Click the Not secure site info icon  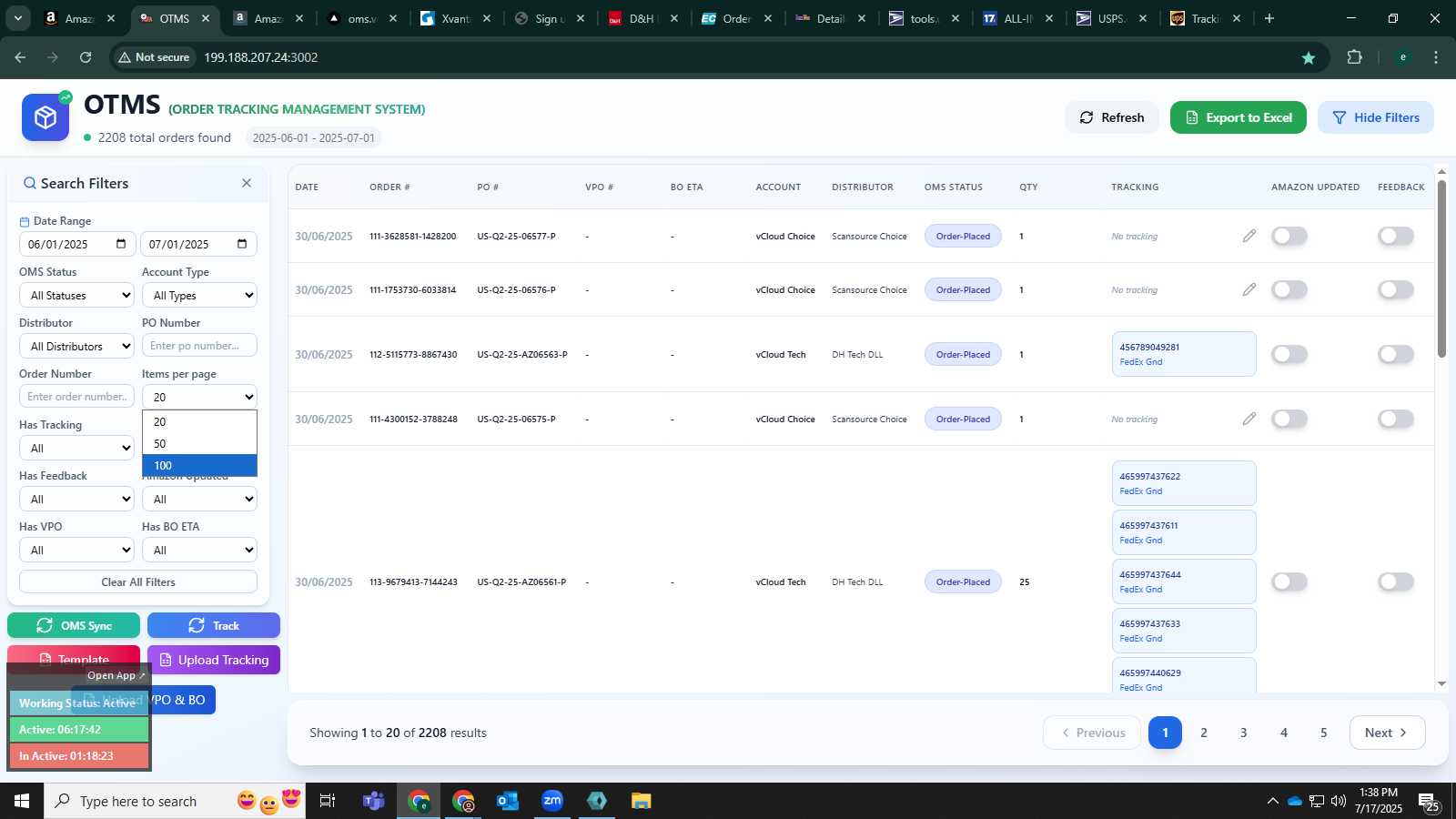[154, 57]
